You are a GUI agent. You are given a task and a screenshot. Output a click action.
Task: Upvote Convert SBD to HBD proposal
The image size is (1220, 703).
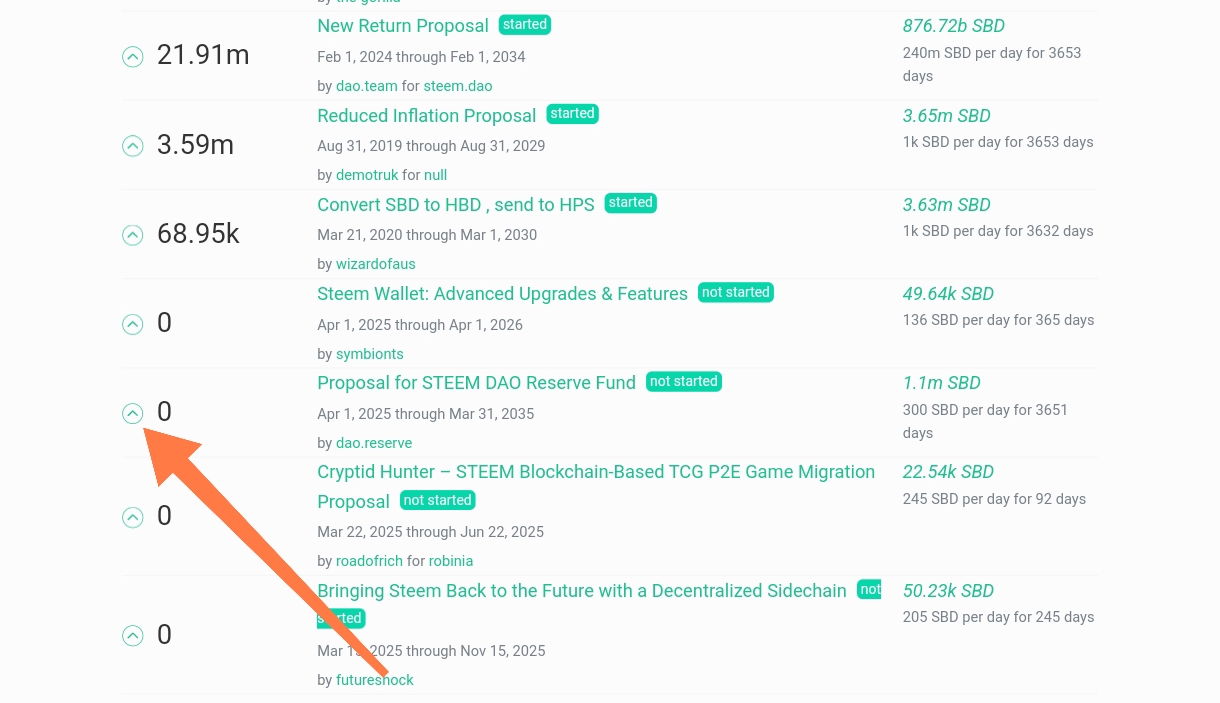click(133, 235)
